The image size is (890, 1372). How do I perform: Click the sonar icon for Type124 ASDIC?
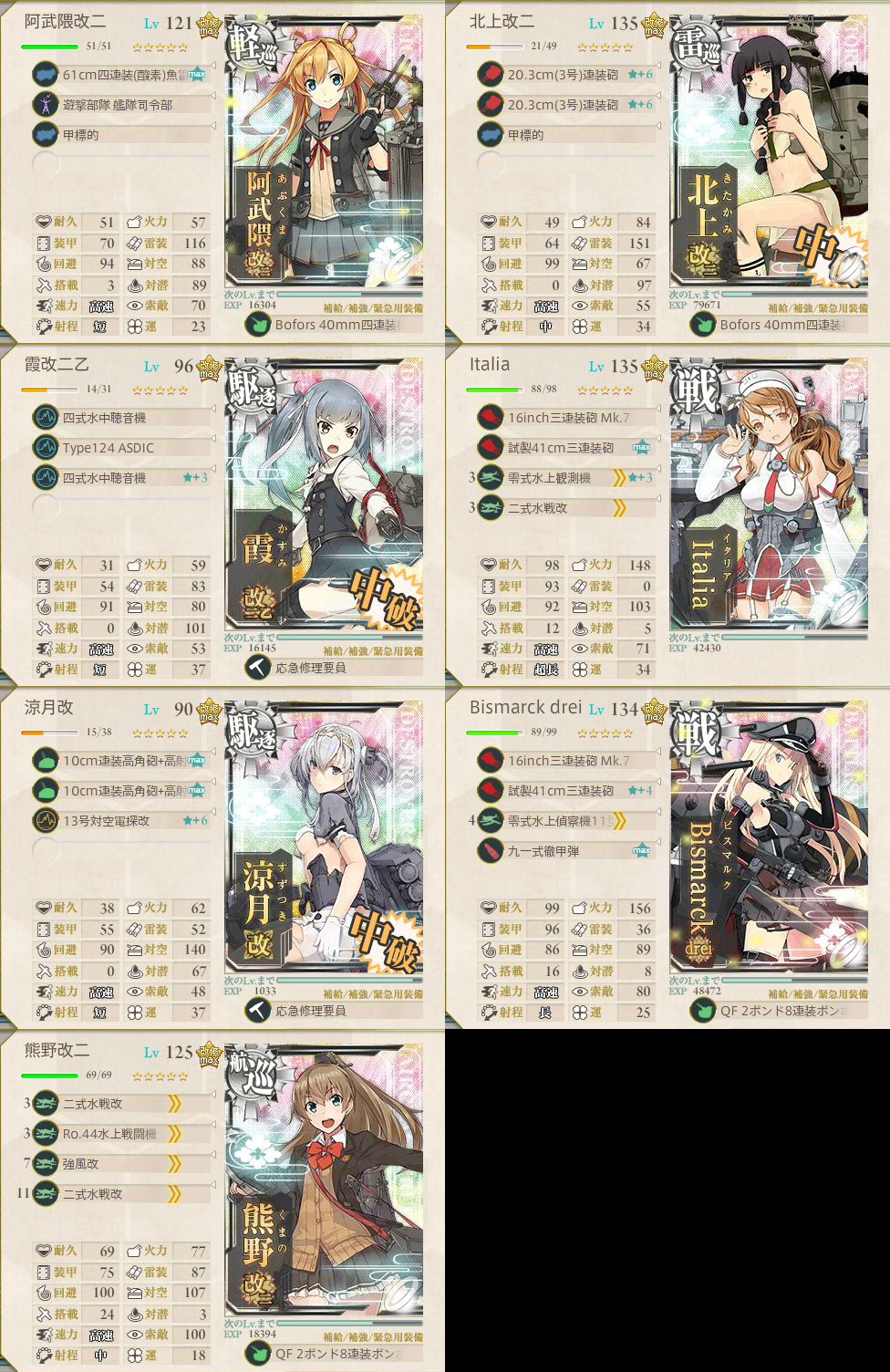(46, 448)
